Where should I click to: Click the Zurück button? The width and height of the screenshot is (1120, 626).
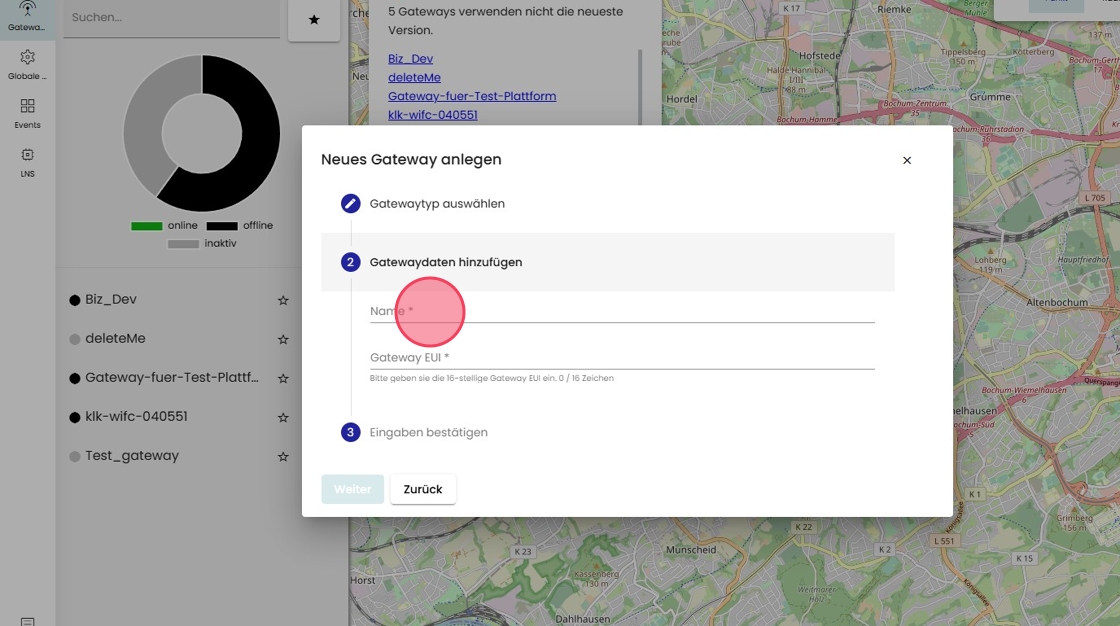[423, 489]
